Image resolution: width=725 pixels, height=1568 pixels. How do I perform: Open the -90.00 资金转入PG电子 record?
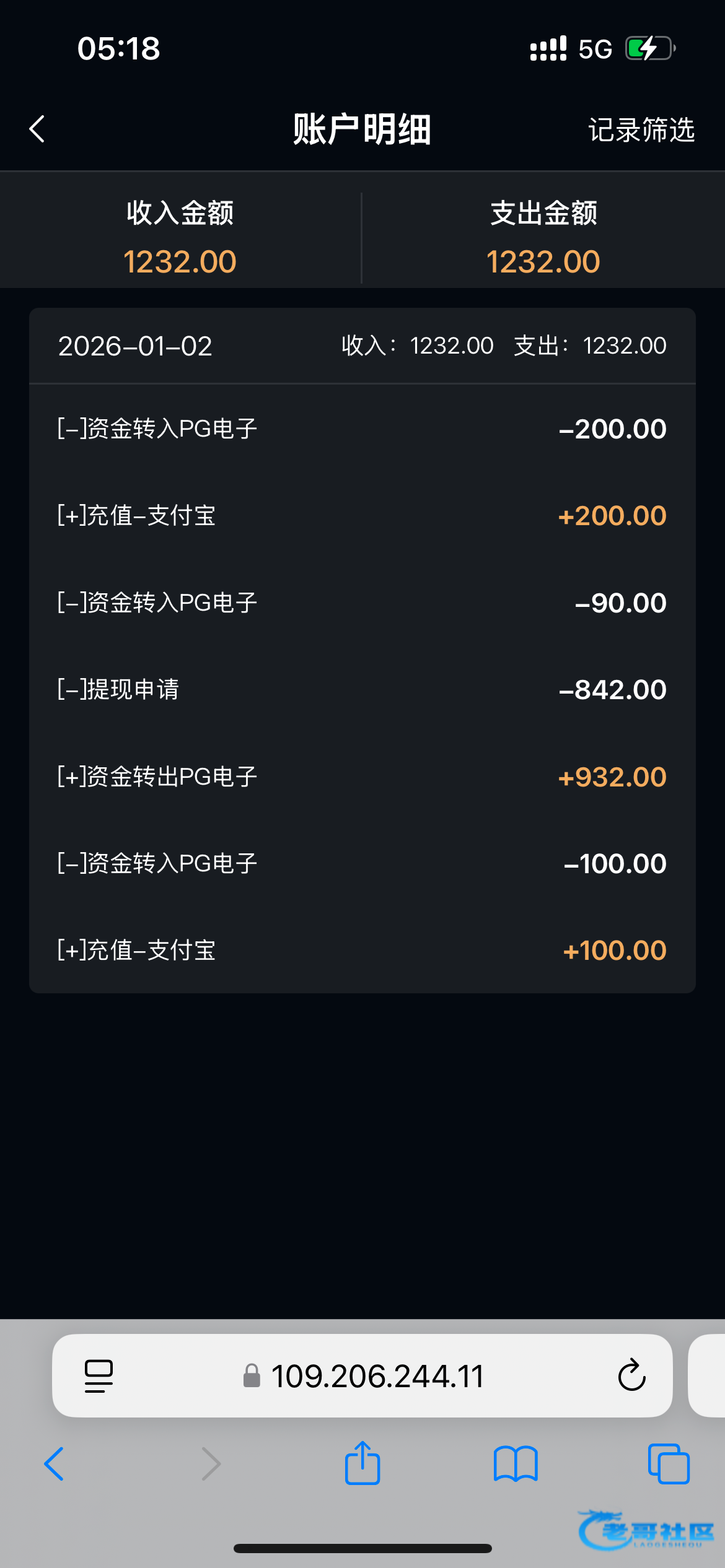(x=362, y=603)
